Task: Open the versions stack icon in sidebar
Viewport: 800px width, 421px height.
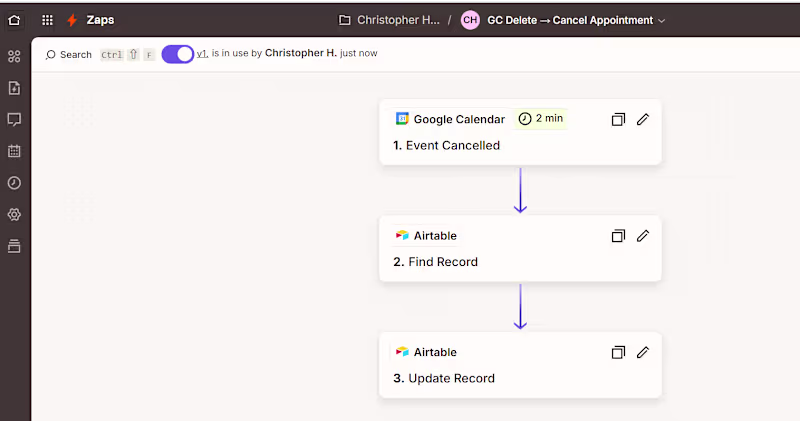Action: point(14,246)
